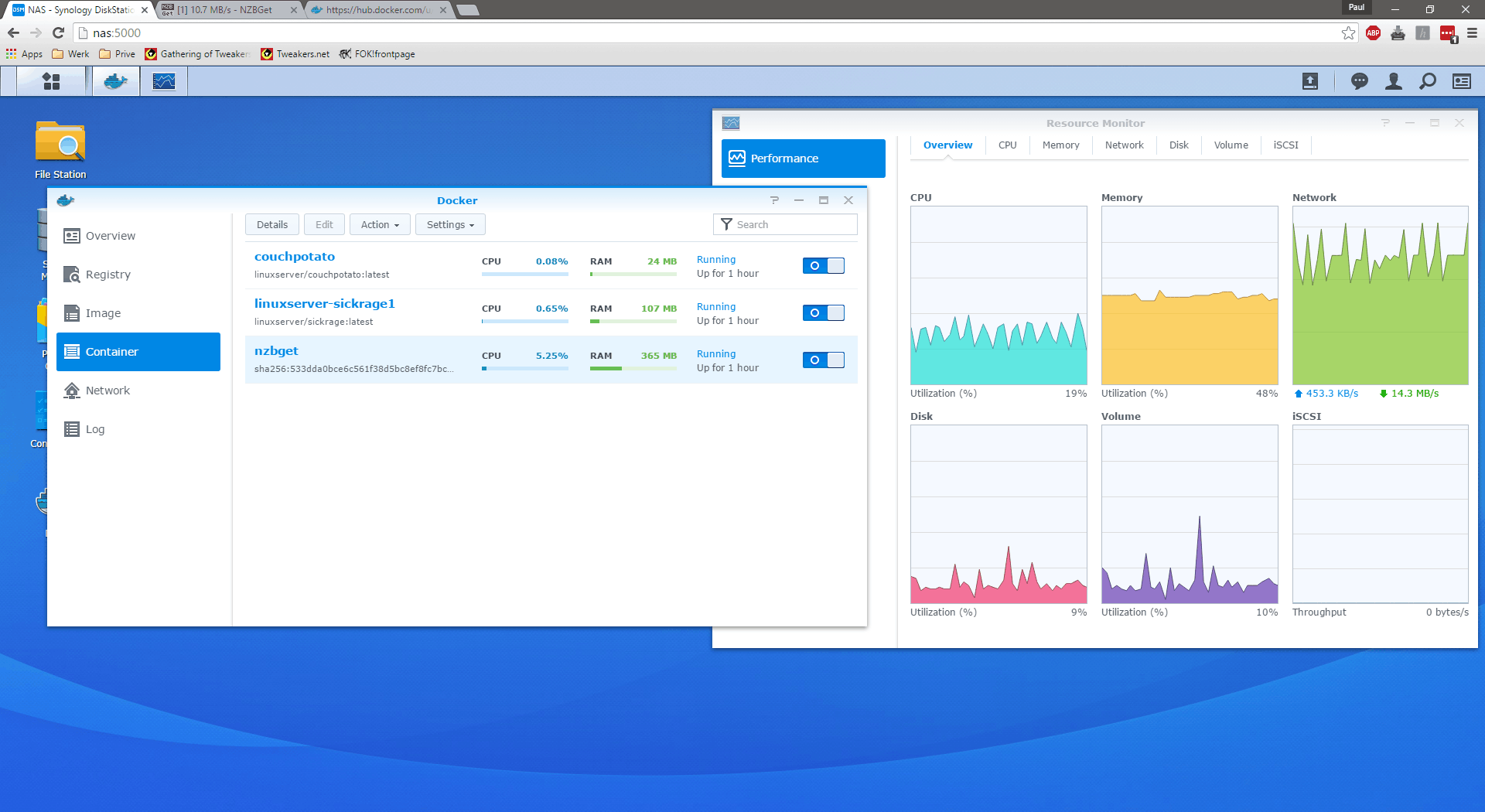Toggle couchpotato container switch off
The height and width of the screenshot is (812, 1485).
click(x=823, y=265)
